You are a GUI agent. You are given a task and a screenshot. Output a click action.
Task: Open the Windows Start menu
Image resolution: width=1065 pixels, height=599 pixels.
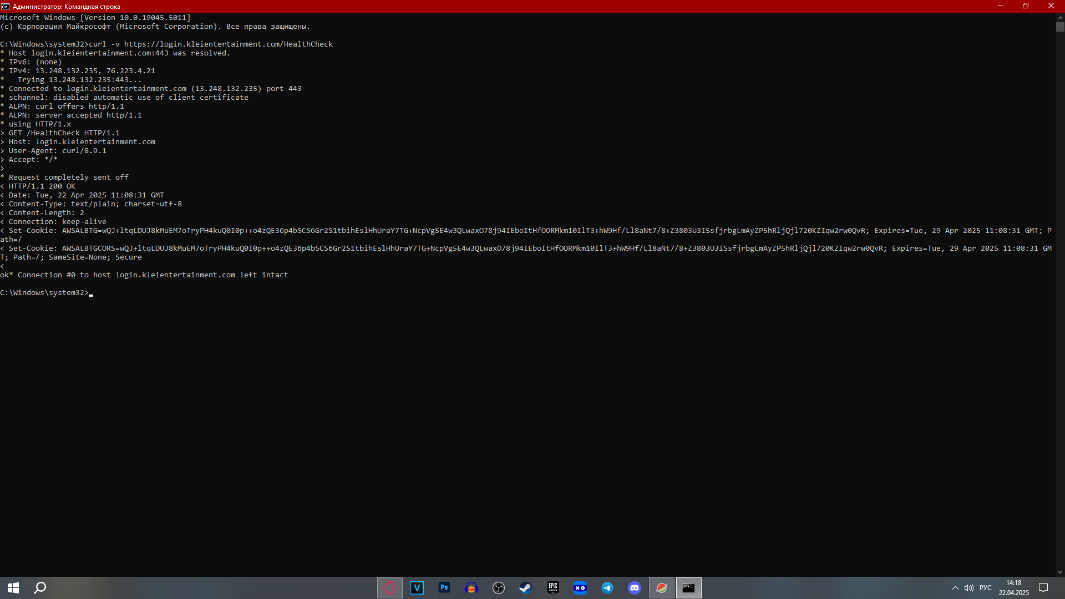coord(13,588)
